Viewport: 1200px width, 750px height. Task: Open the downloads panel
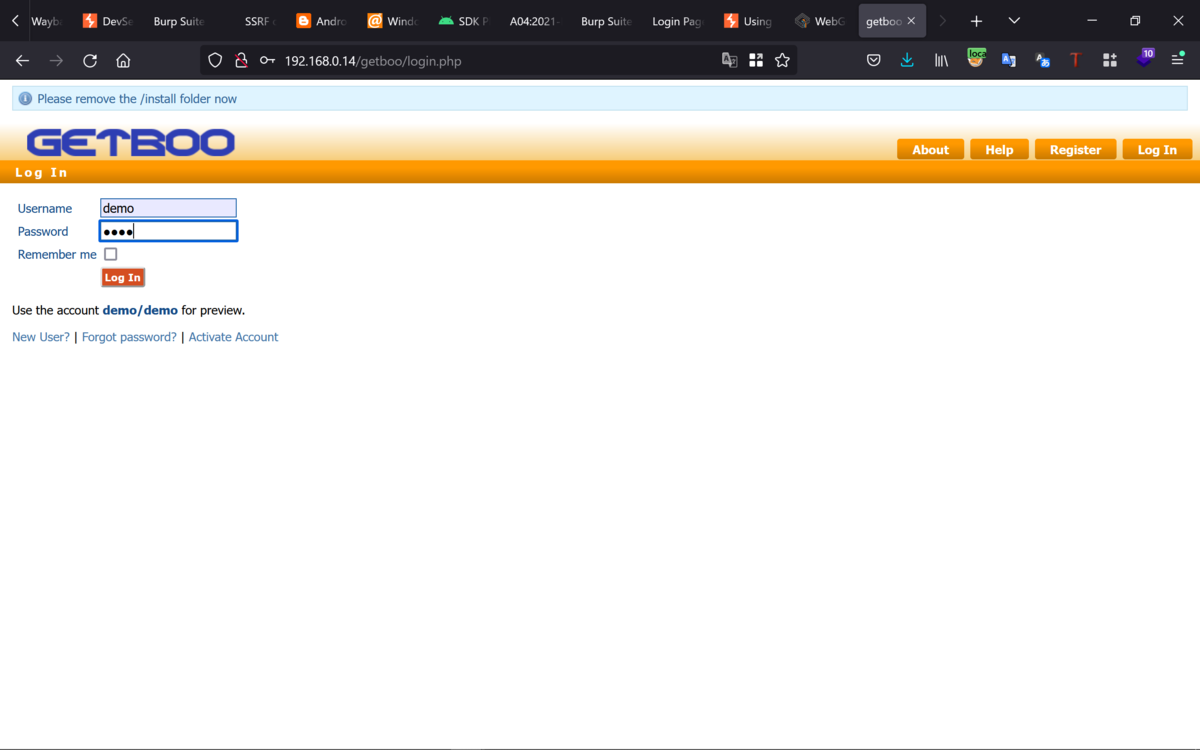[907, 61]
